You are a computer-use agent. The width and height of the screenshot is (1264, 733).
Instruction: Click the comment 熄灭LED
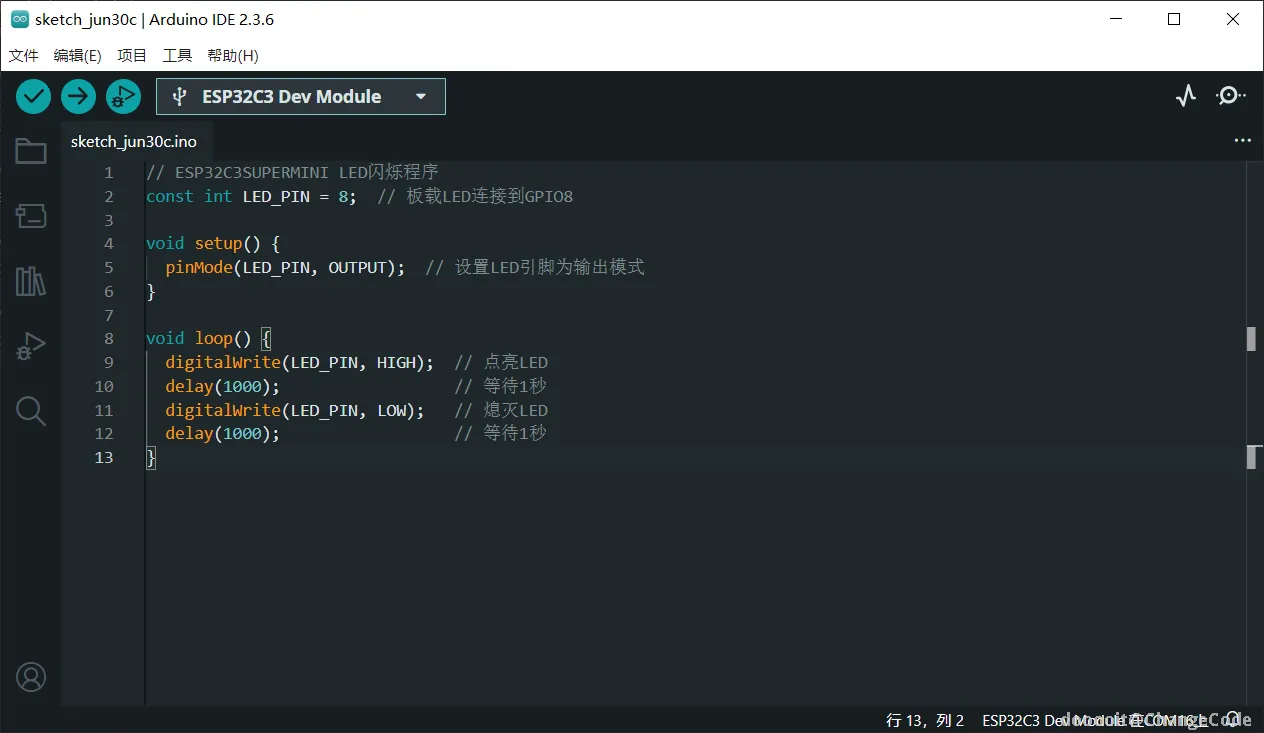click(x=501, y=410)
